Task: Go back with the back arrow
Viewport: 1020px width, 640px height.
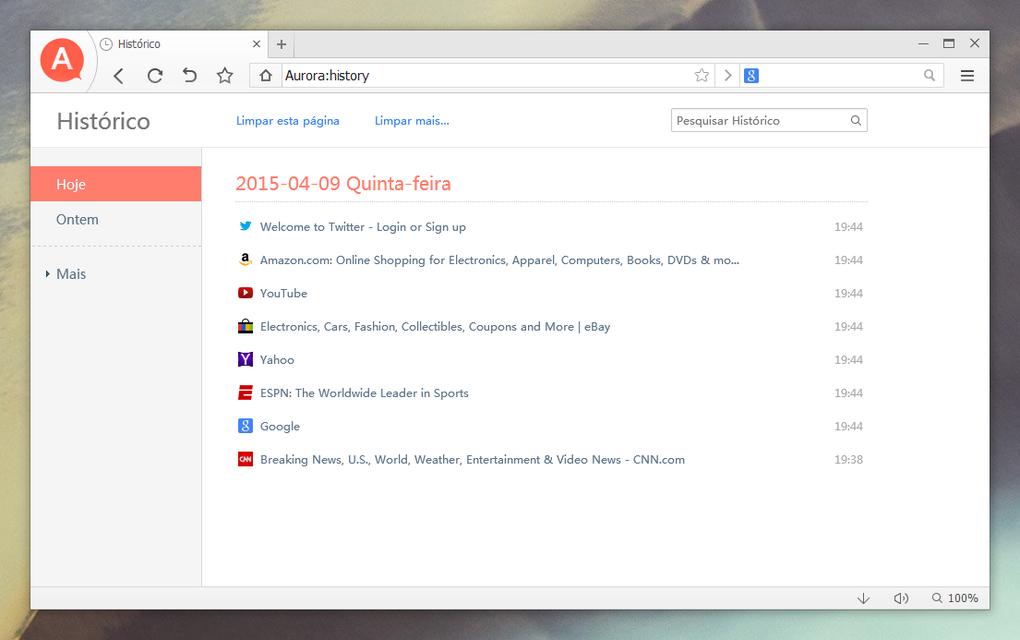Action: [118, 76]
